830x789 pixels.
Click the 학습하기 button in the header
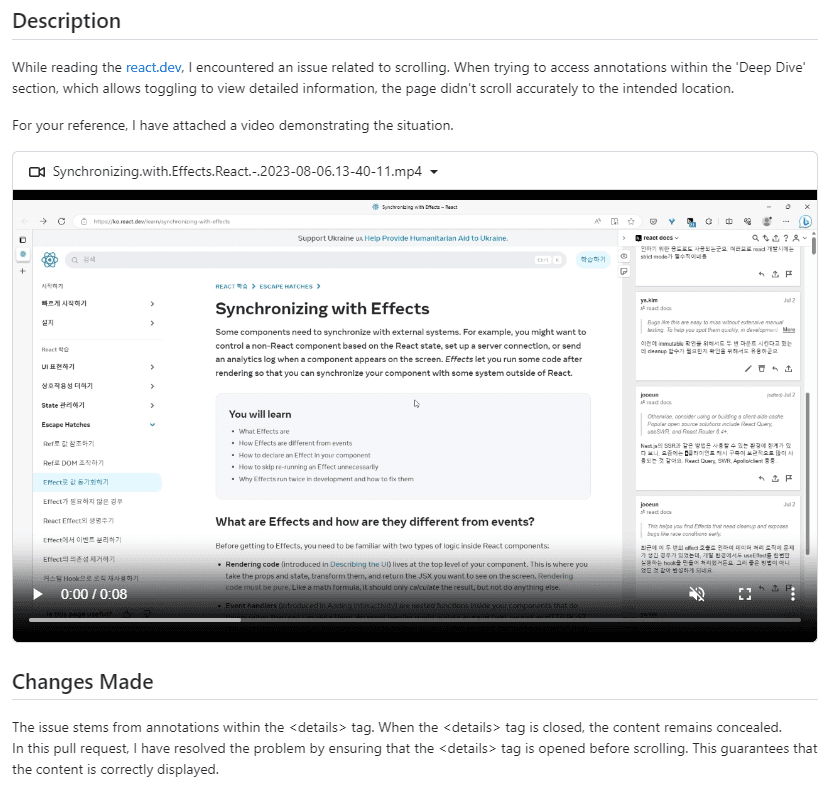(x=592, y=259)
